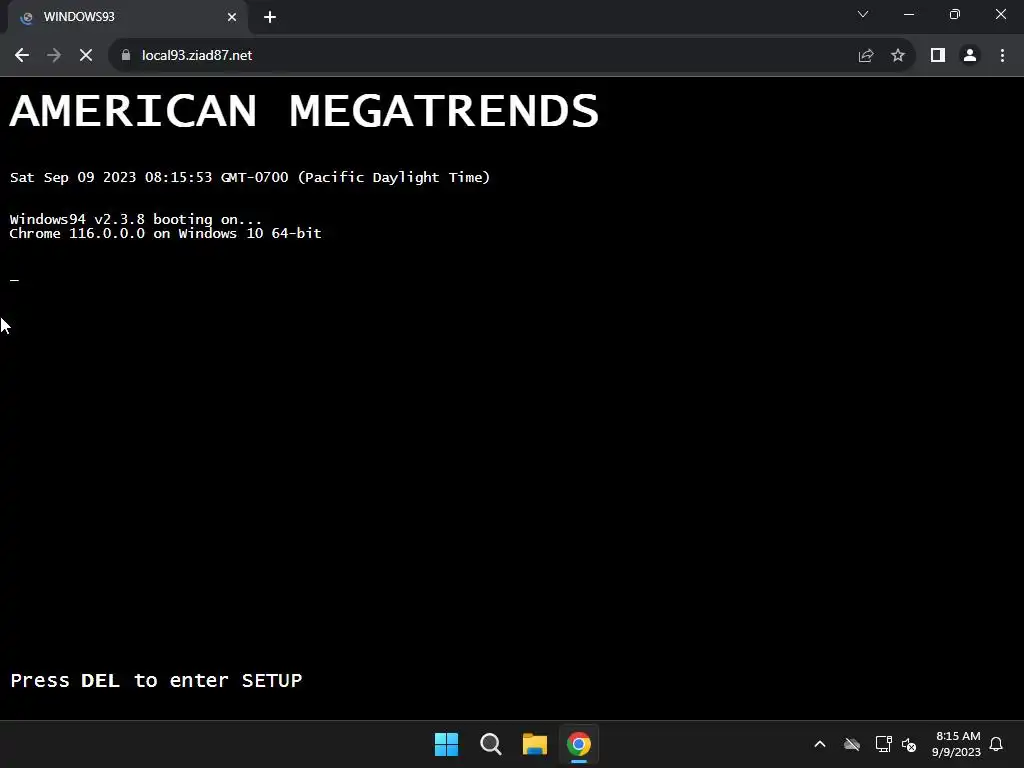1024x768 pixels.
Task: Open the Chrome three-dot menu
Action: (1002, 56)
